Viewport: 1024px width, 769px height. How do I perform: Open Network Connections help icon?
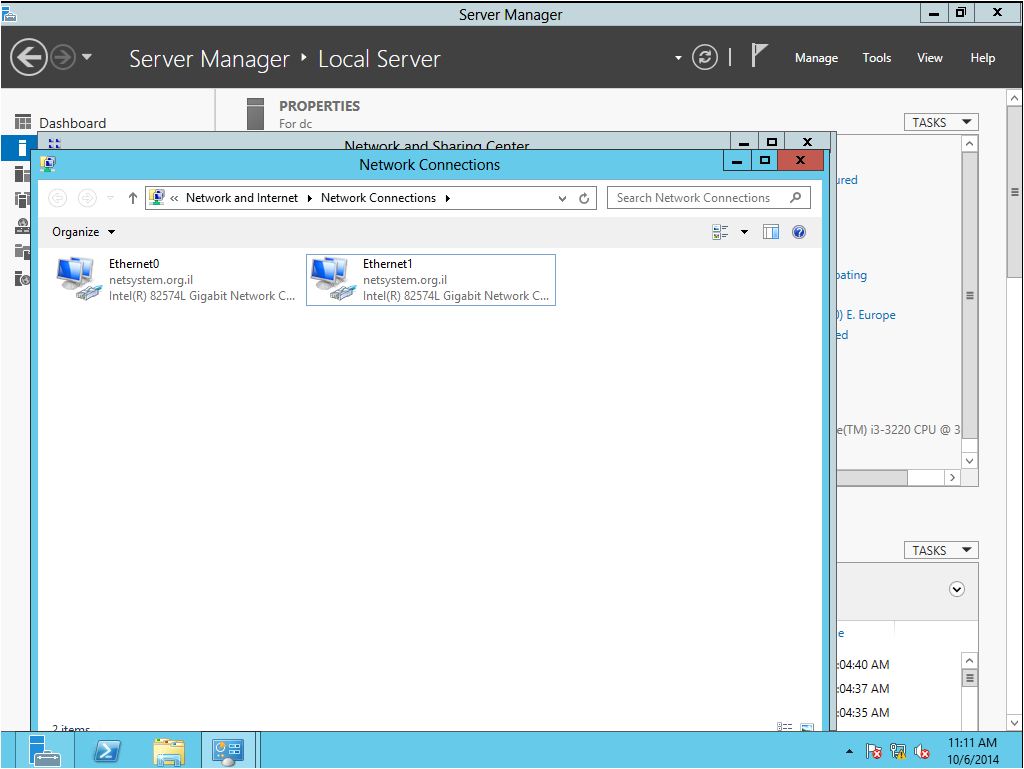(x=799, y=232)
